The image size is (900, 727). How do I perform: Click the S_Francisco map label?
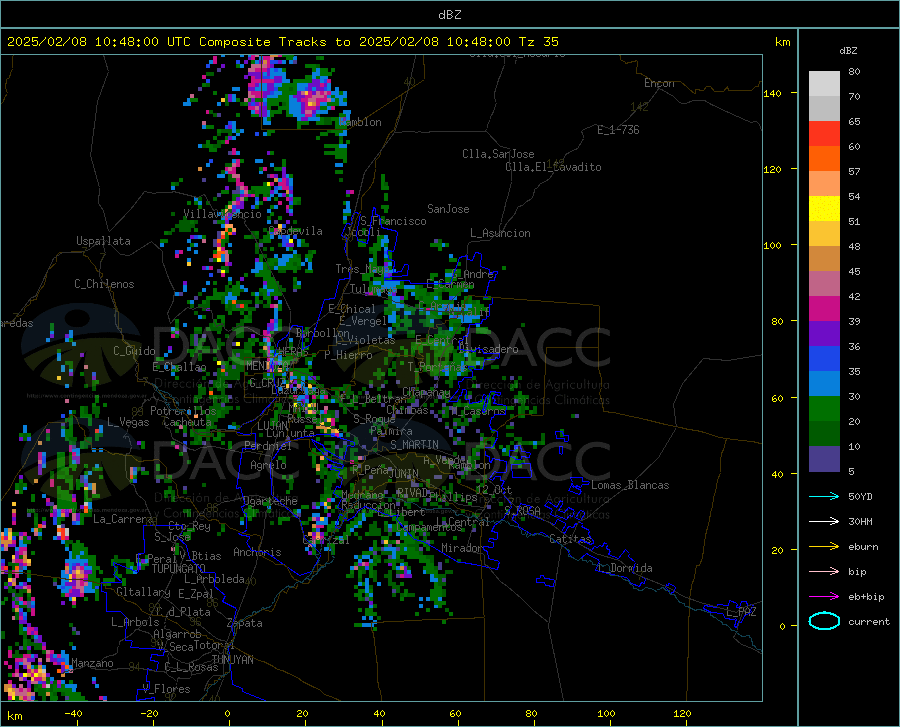coord(393,221)
